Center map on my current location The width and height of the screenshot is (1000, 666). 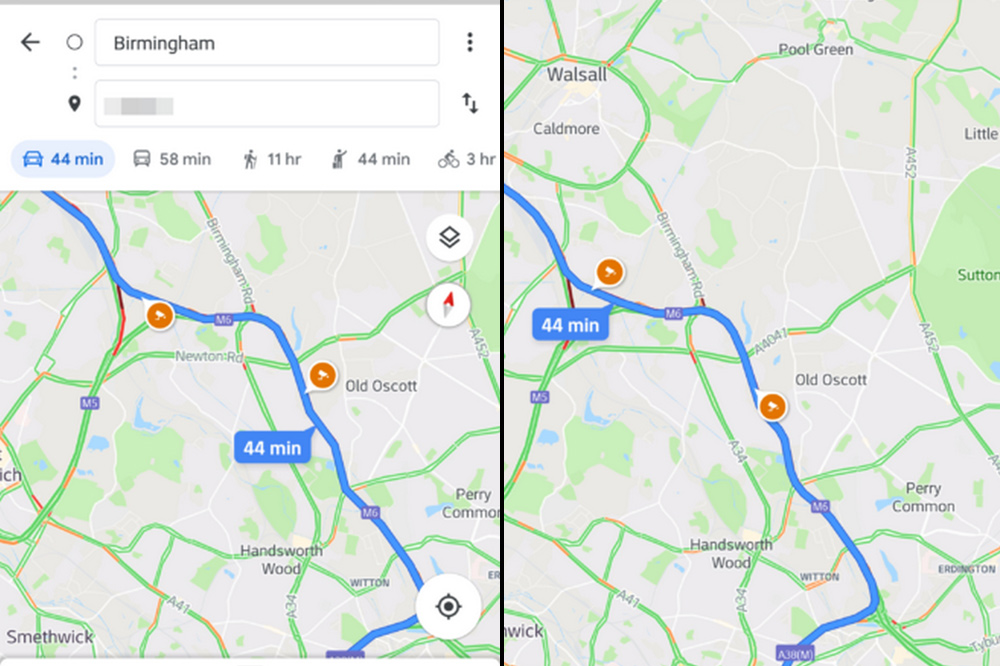[448, 606]
